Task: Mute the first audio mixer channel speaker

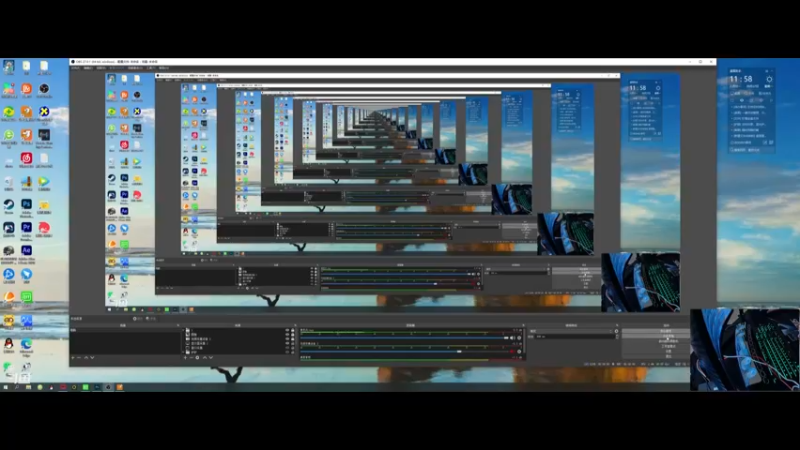Action: coord(513,338)
